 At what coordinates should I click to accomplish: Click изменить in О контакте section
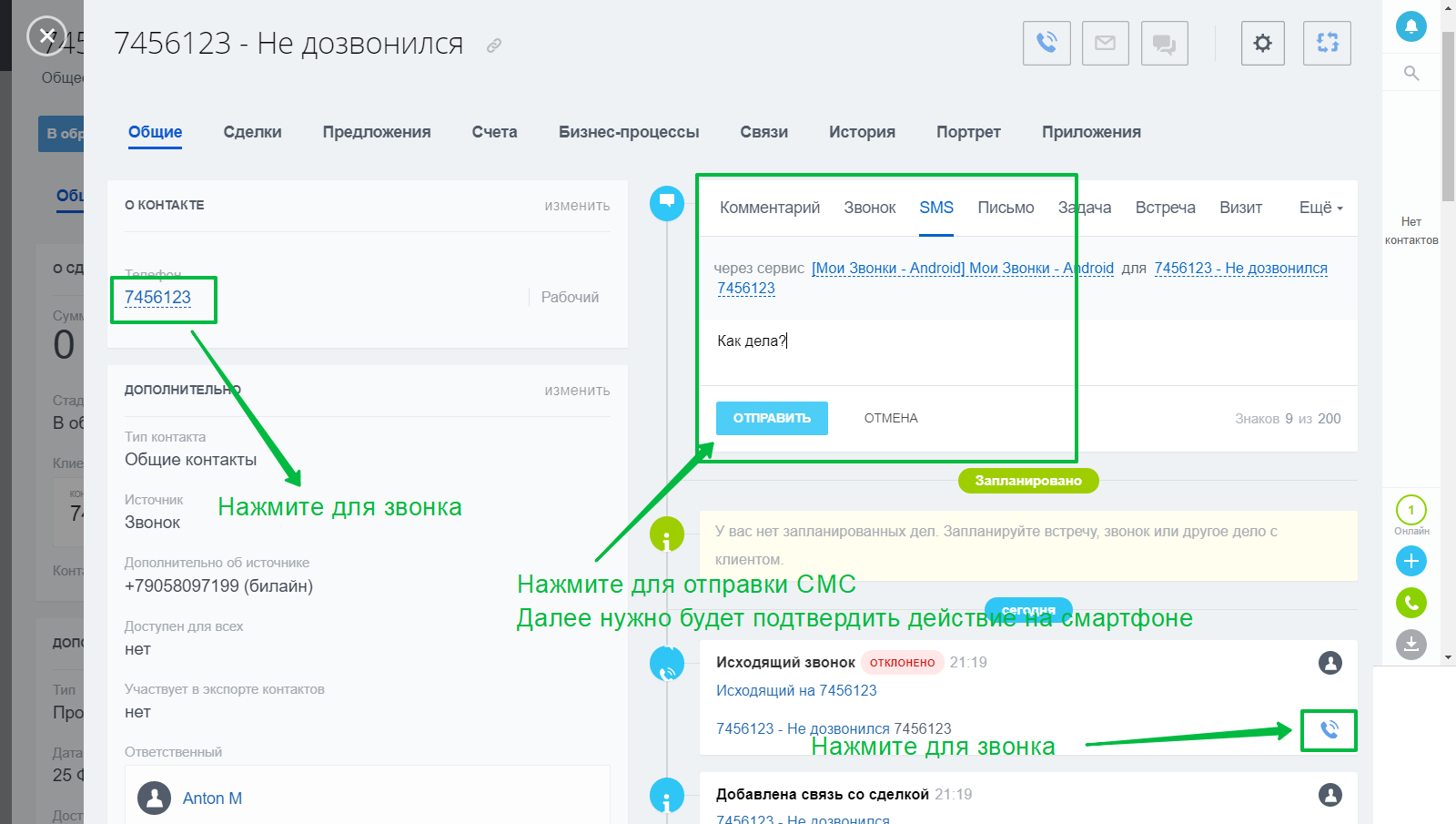pyautogui.click(x=577, y=206)
